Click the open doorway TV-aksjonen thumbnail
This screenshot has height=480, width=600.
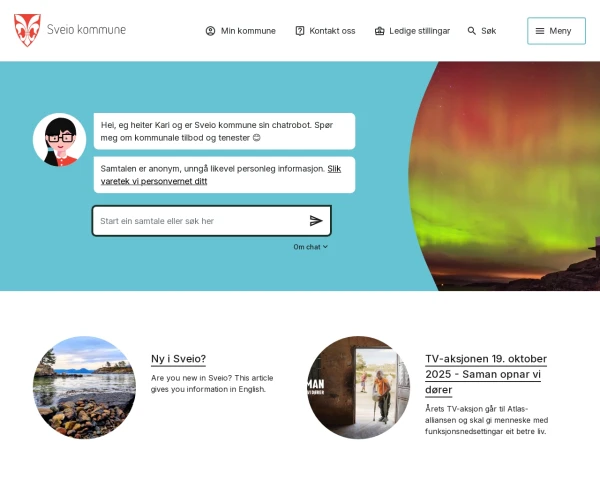tap(359, 387)
